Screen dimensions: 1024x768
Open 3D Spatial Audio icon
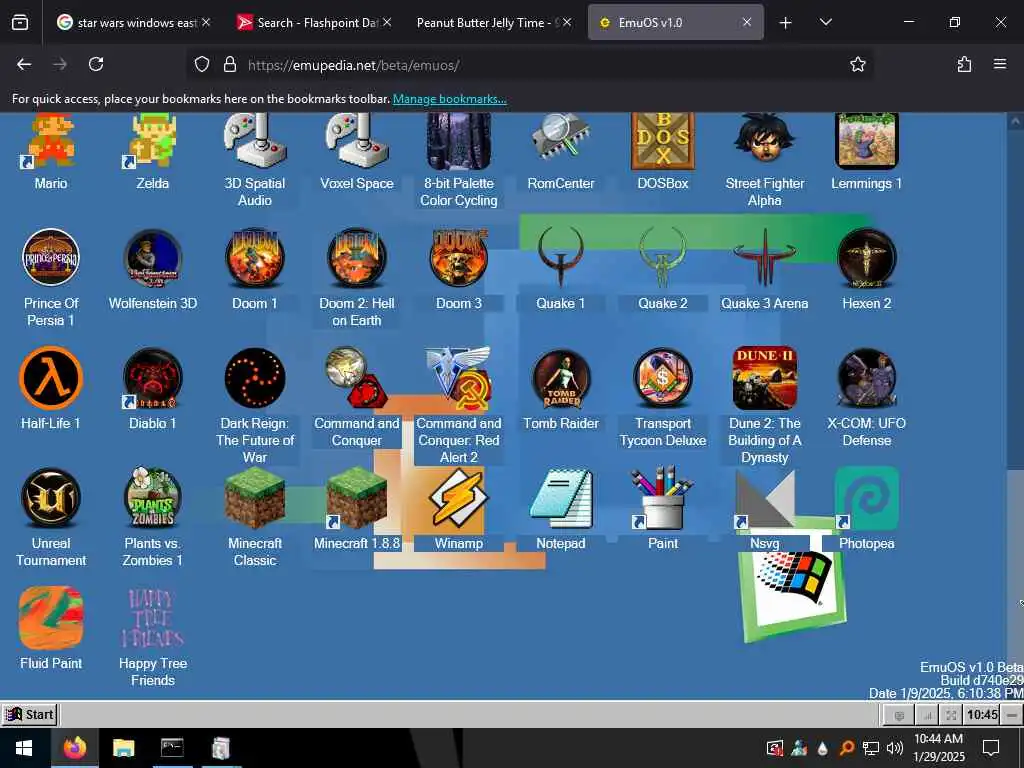[255, 140]
